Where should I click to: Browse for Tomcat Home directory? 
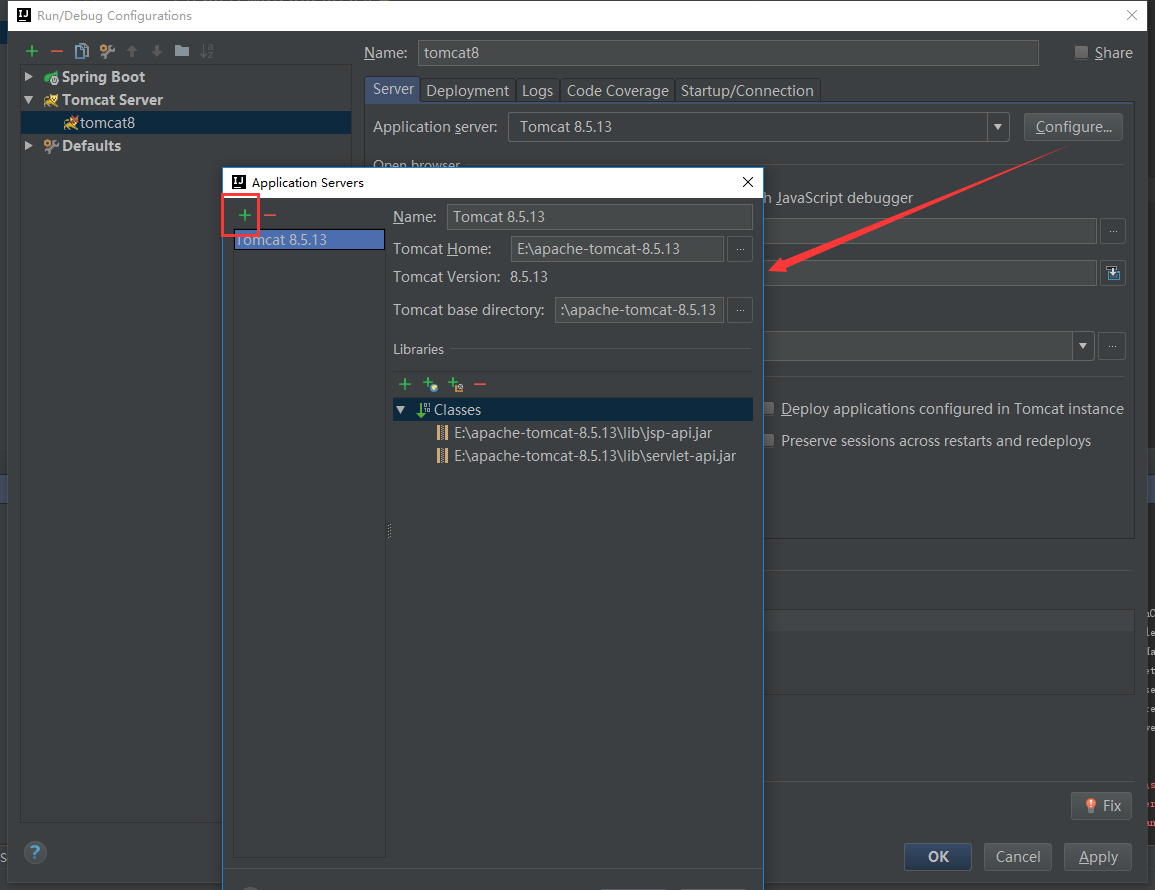(x=740, y=249)
